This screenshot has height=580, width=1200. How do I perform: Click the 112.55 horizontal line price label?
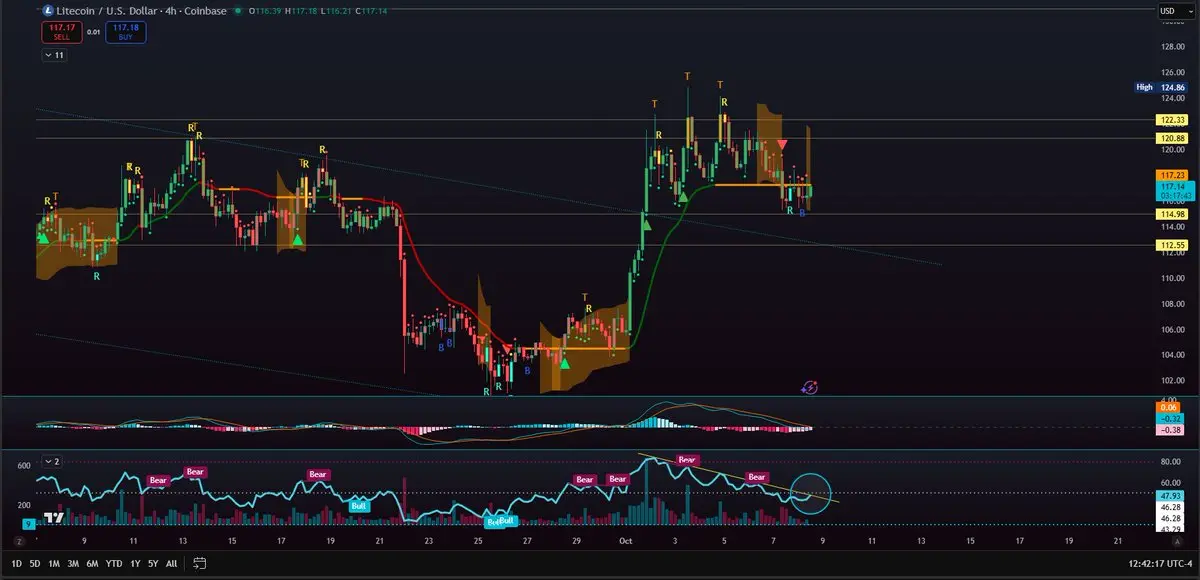point(1172,245)
